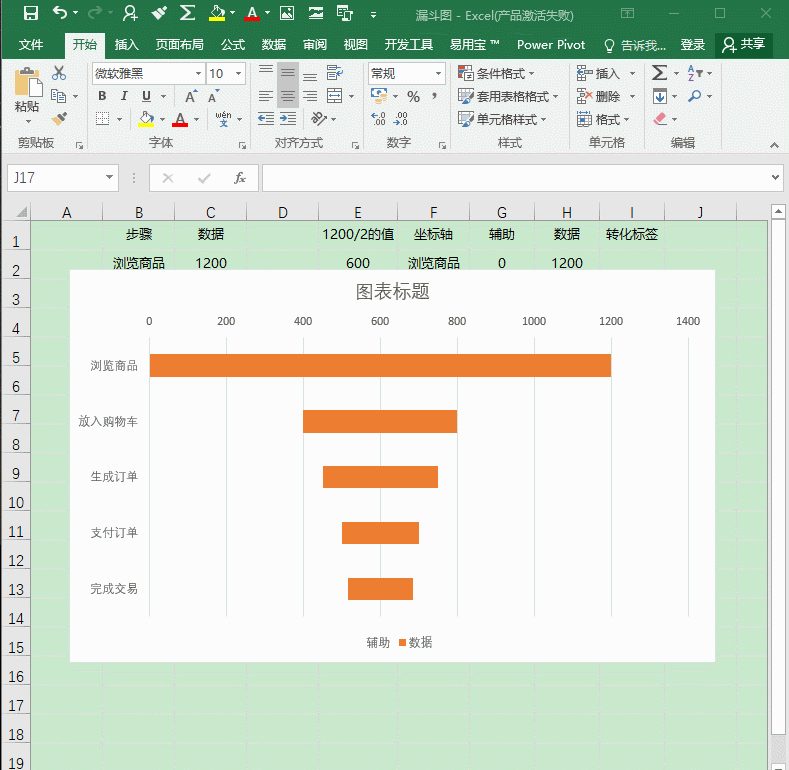Decrease indent

pyautogui.click(x=266, y=119)
